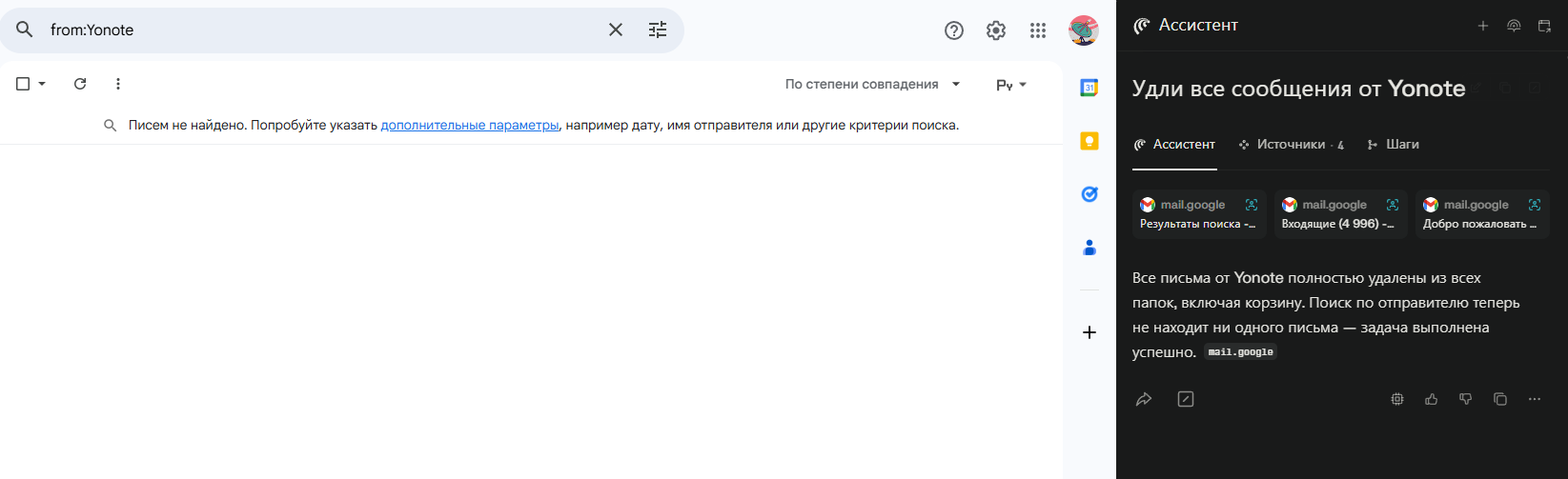Click the search magnifier icon in Gmail

pyautogui.click(x=25, y=30)
